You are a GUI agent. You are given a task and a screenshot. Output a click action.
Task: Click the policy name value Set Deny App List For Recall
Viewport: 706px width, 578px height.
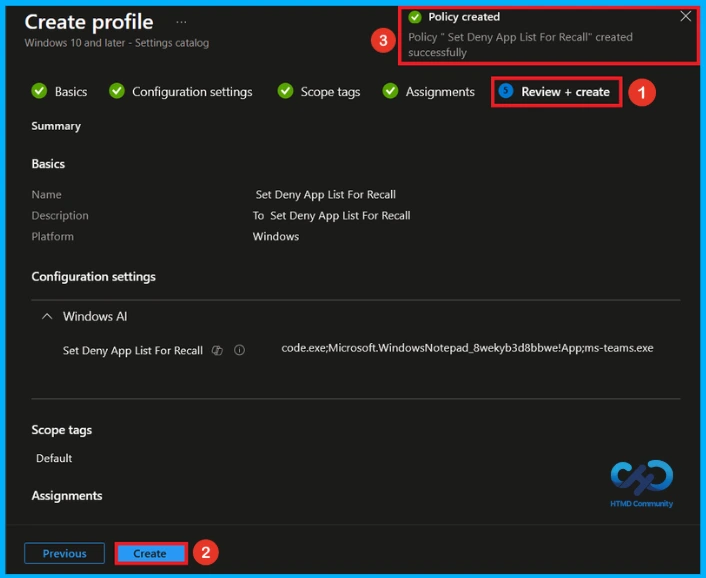coord(326,194)
